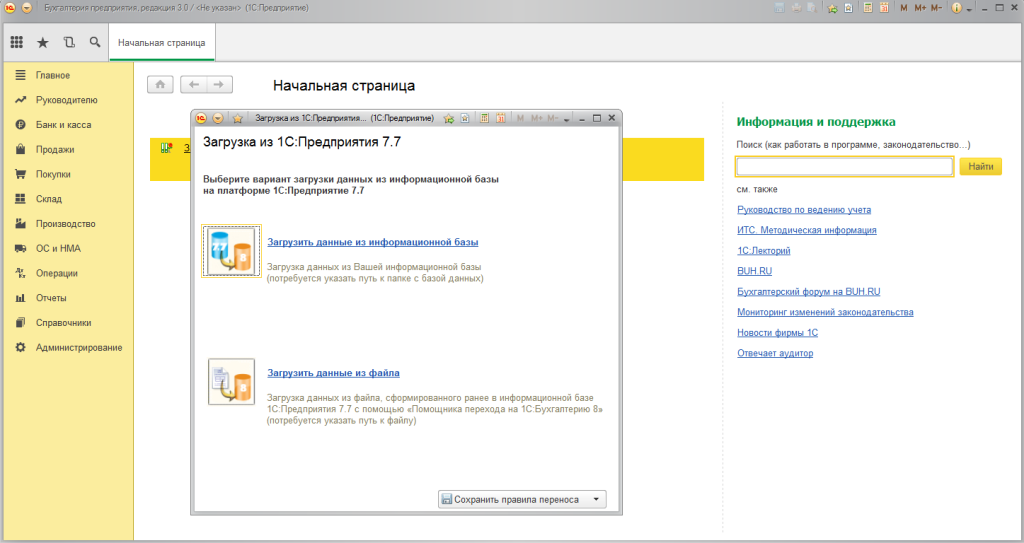The image size is (1024, 543).
Task: Open ИТС. Методическая информация link
Action: point(807,230)
